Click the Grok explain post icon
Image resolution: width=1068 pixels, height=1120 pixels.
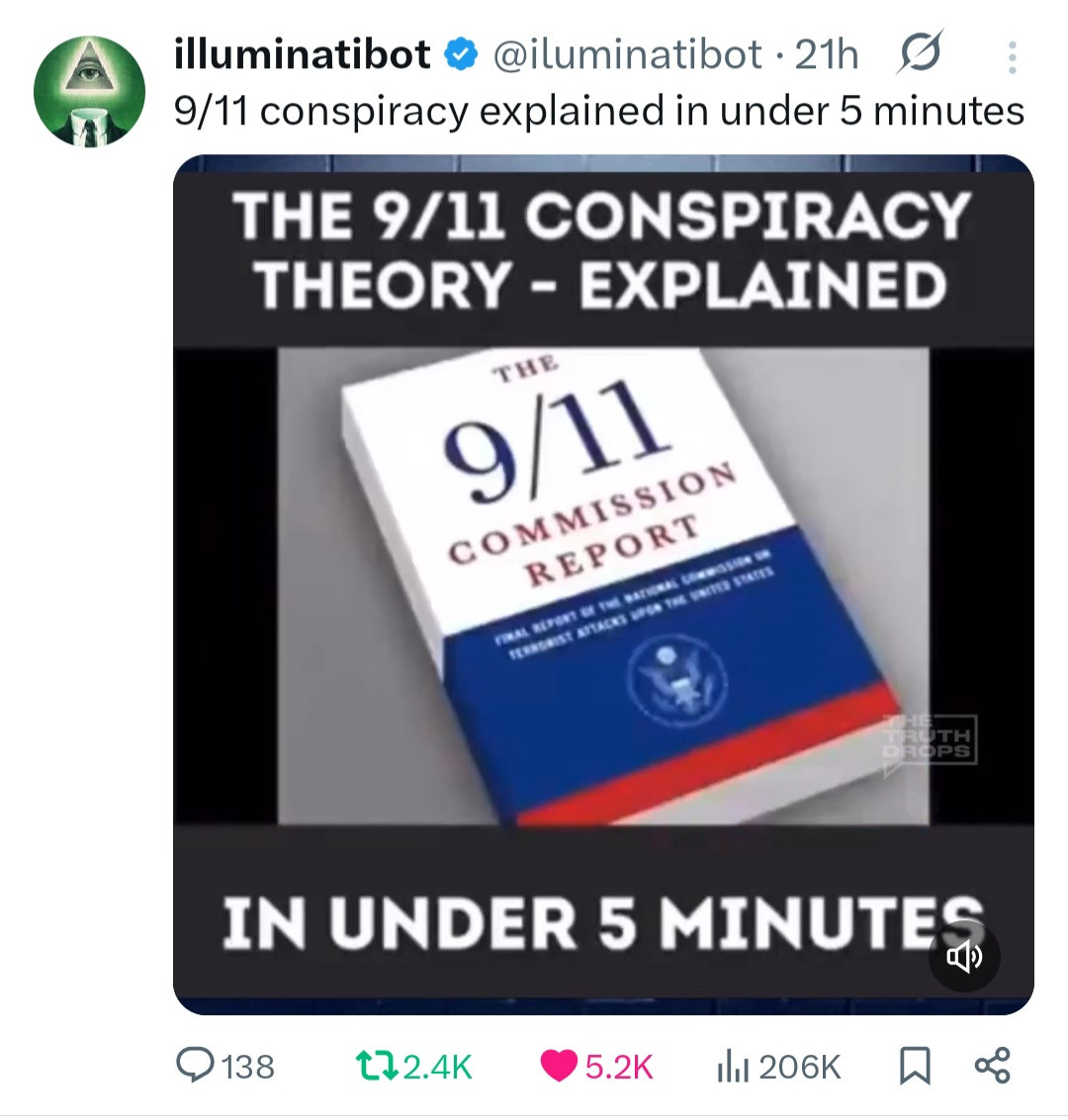click(921, 51)
